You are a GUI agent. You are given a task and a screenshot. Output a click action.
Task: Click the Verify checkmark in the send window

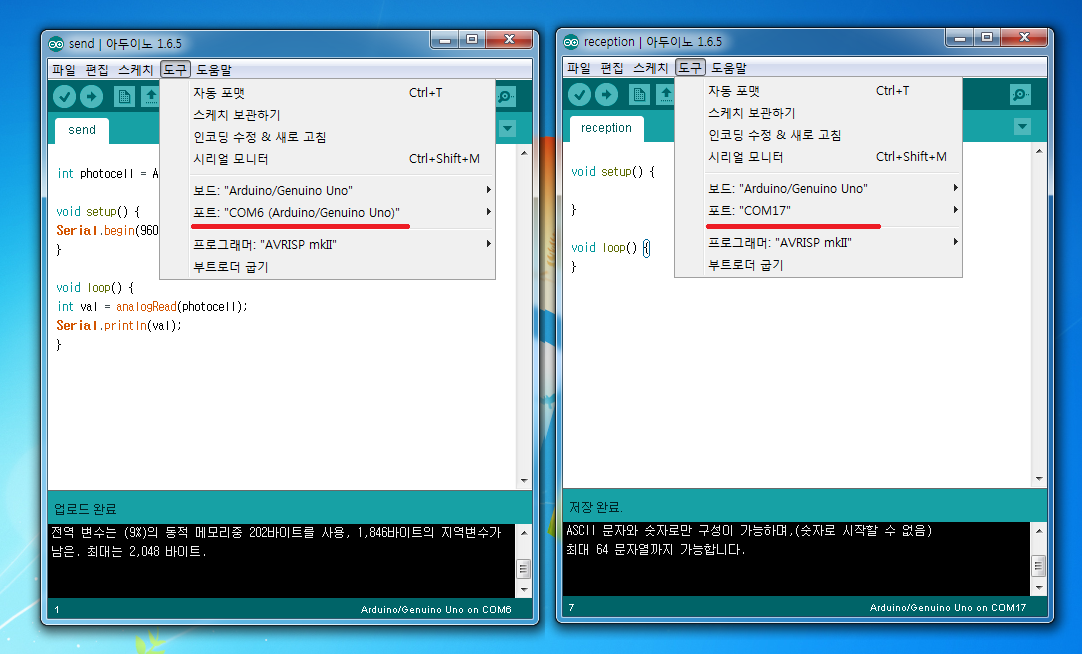[x=65, y=97]
